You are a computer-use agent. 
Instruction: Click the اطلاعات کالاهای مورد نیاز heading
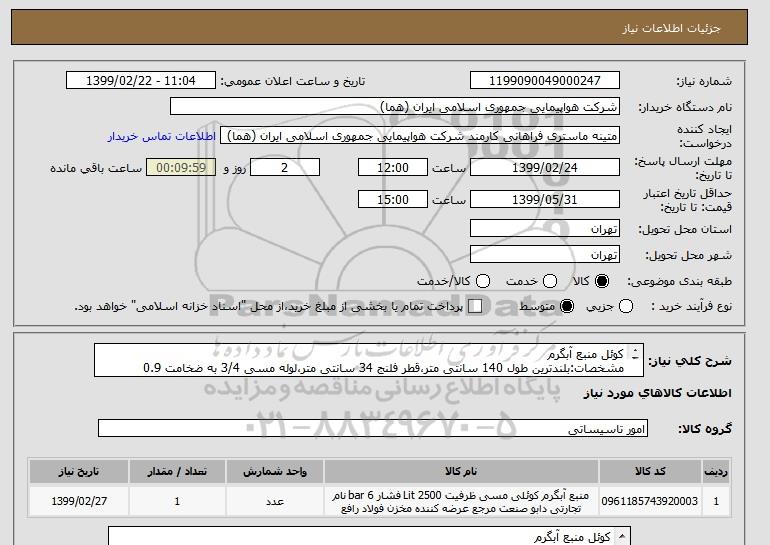[658, 393]
